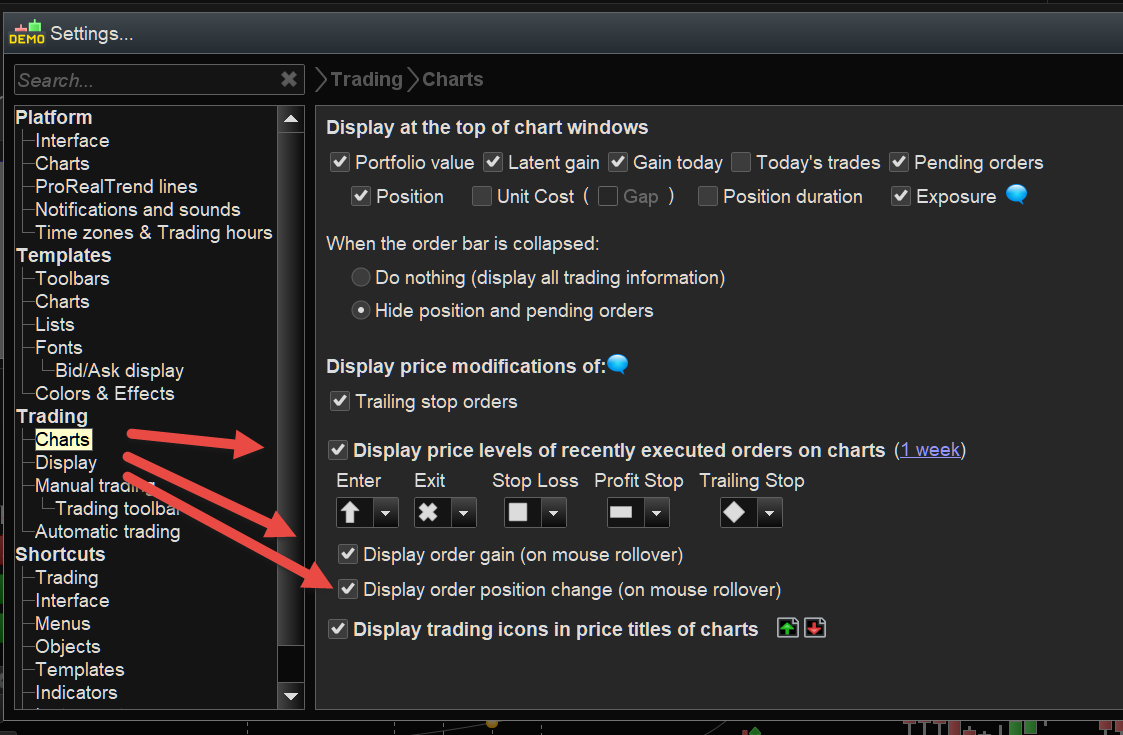This screenshot has width=1123, height=735.
Task: Click the Exit cross marker icon
Action: (428, 512)
